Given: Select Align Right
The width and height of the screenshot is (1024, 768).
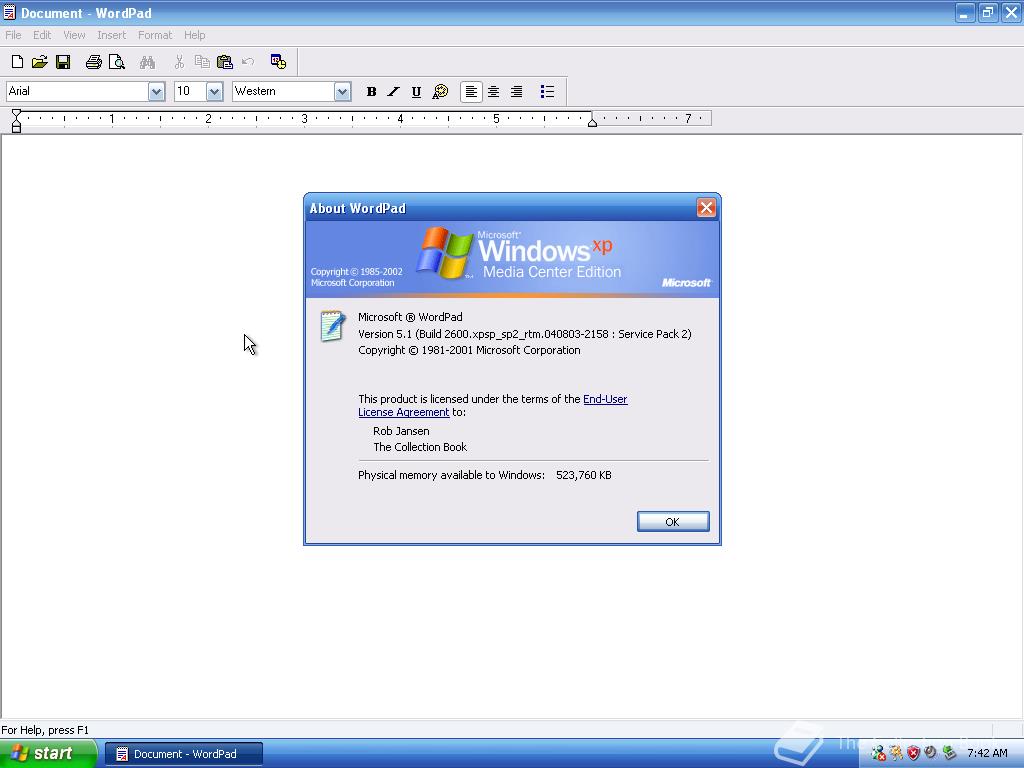Looking at the screenshot, I should click(x=516, y=91).
